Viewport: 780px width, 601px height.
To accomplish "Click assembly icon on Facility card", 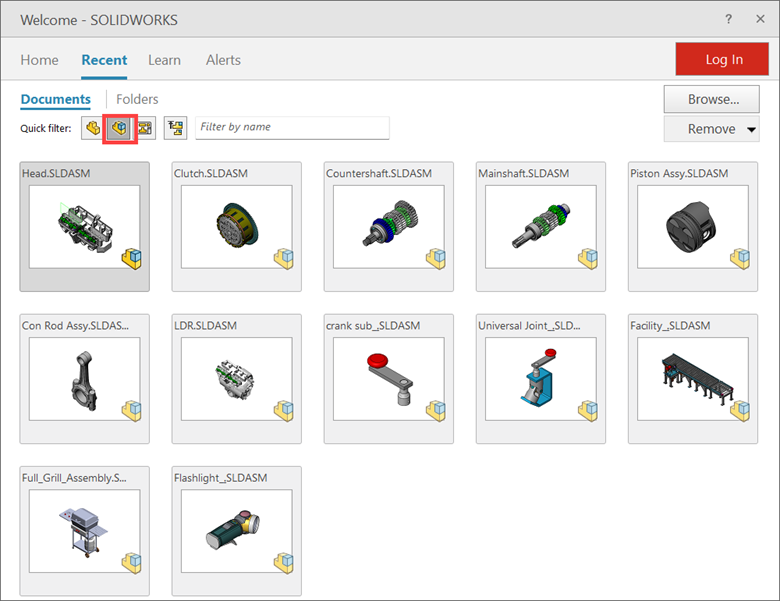I will click(x=740, y=411).
